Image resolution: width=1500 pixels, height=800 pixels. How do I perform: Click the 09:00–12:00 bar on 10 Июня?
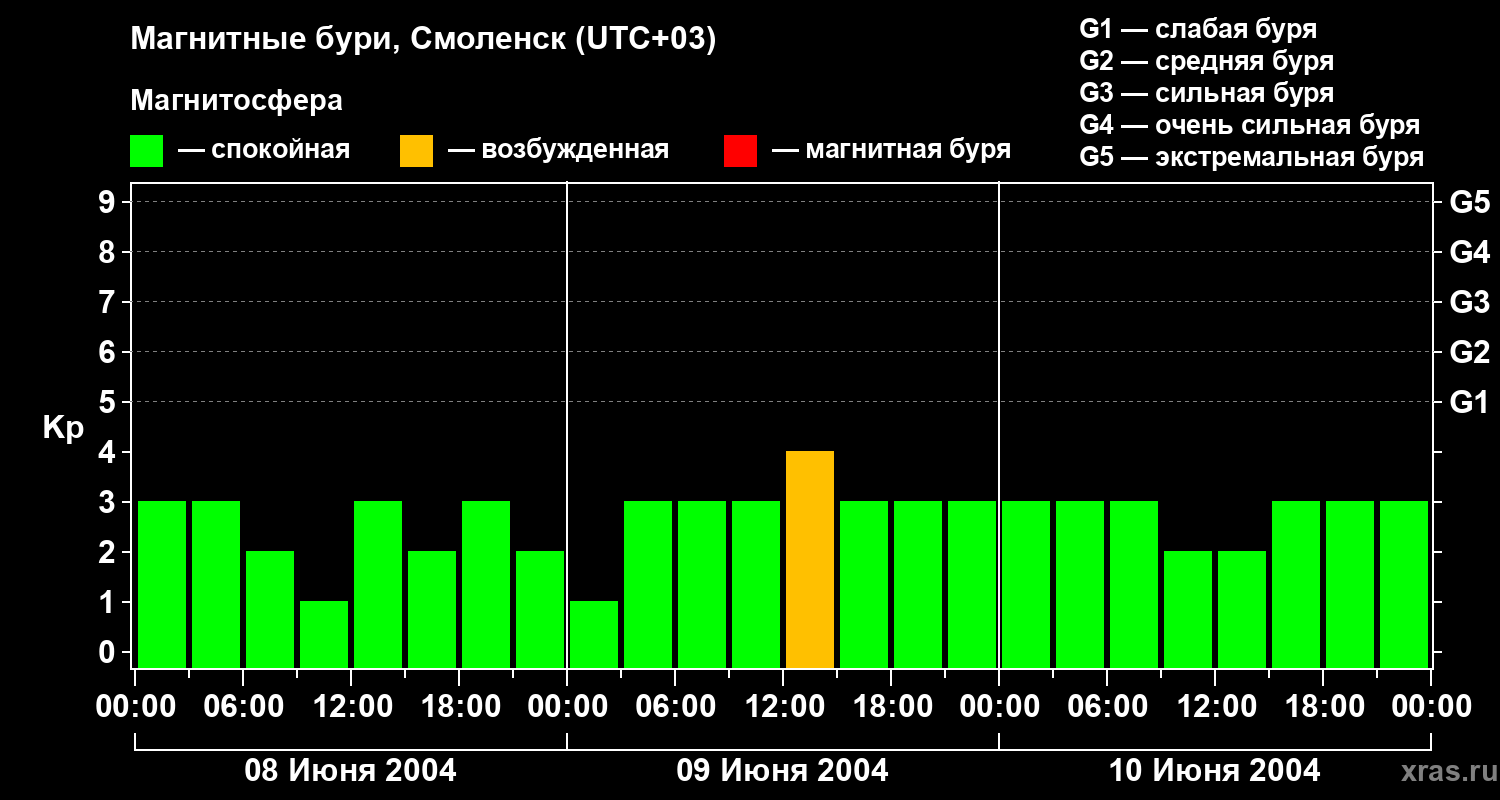tap(1188, 610)
